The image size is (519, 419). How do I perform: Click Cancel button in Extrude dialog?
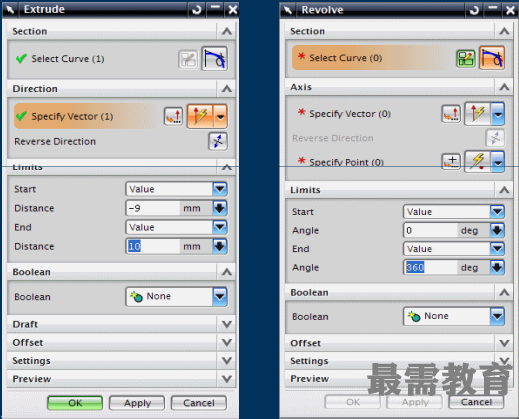coord(199,403)
